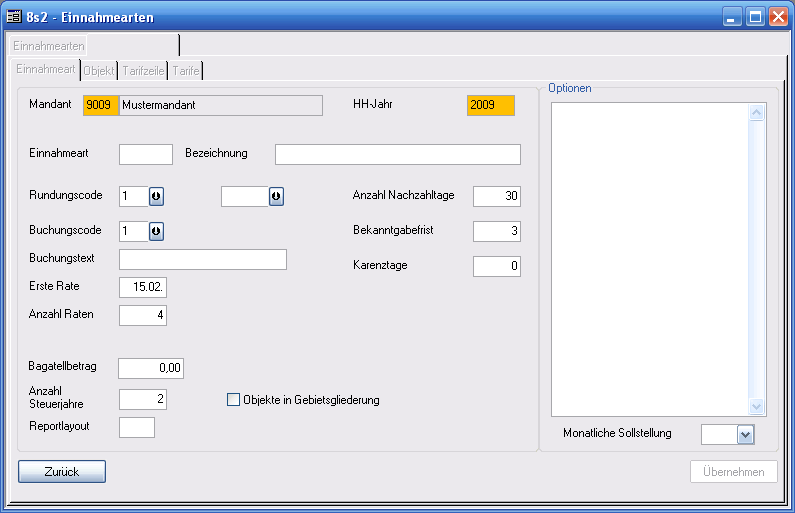Screen dimensions: 795x513
Task: Open the Tarife tab
Action: [186, 70]
